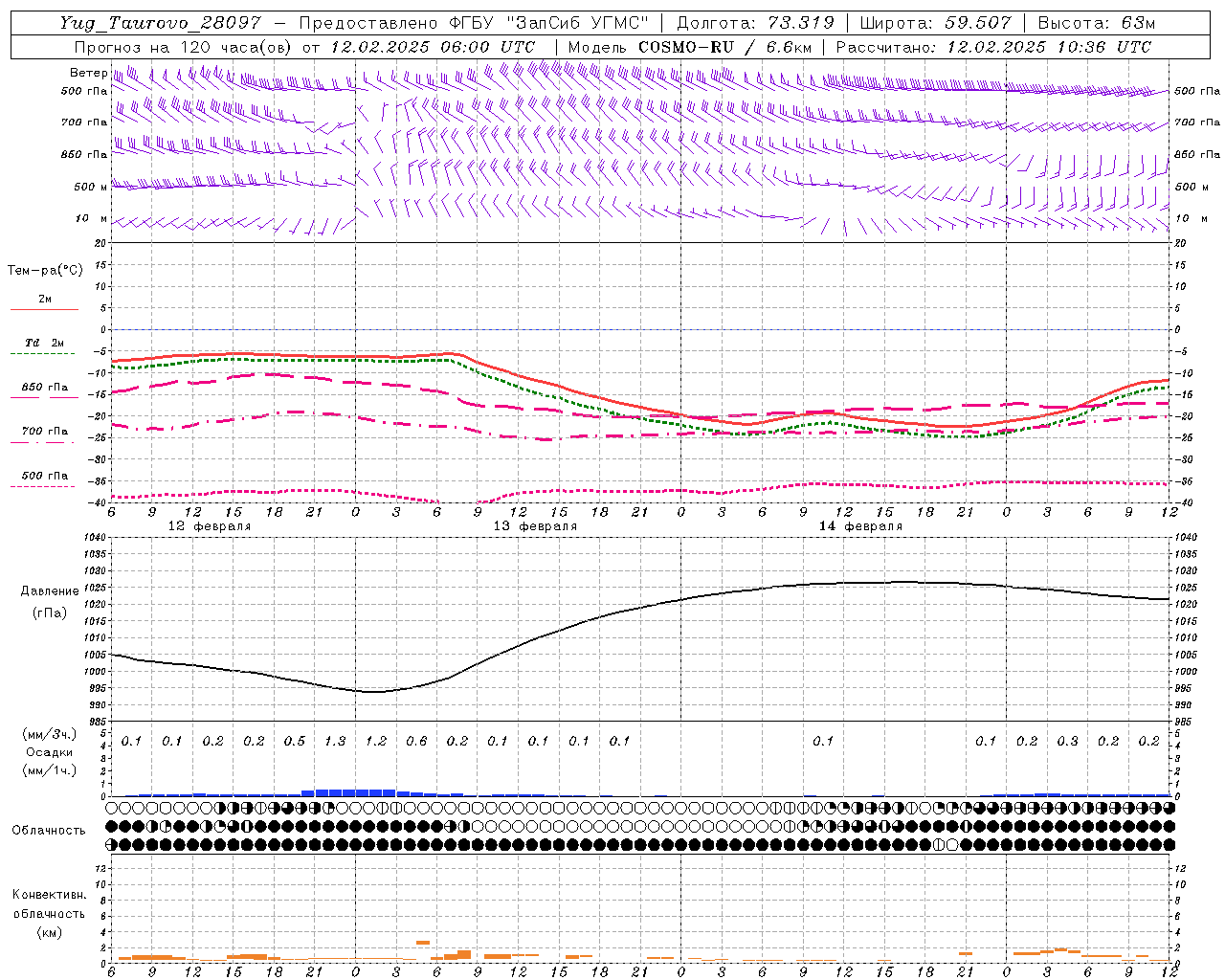Screen dimensions: 1225x980
Task: Click '500 гПа' in the temperature legend
Action: (45, 476)
